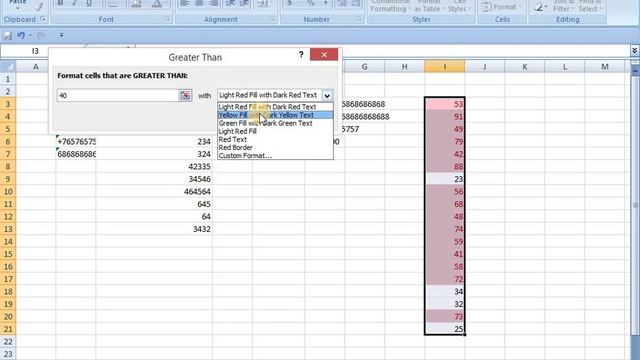Viewport: 640px width, 360px height.
Task: Click the Clear eraser icon in Editing
Action: point(540,7)
